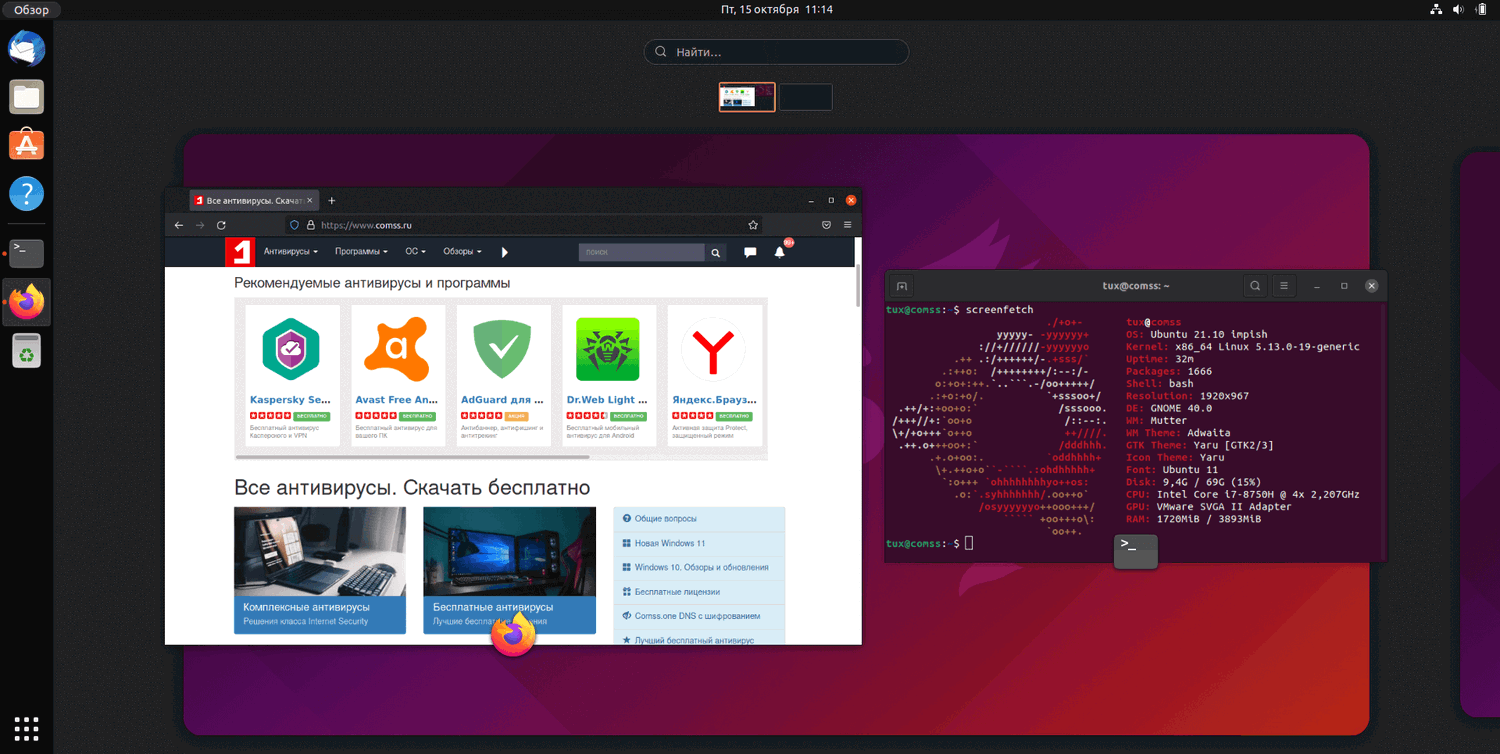Open the Trash in the dock
The image size is (1500, 754).
[27, 350]
